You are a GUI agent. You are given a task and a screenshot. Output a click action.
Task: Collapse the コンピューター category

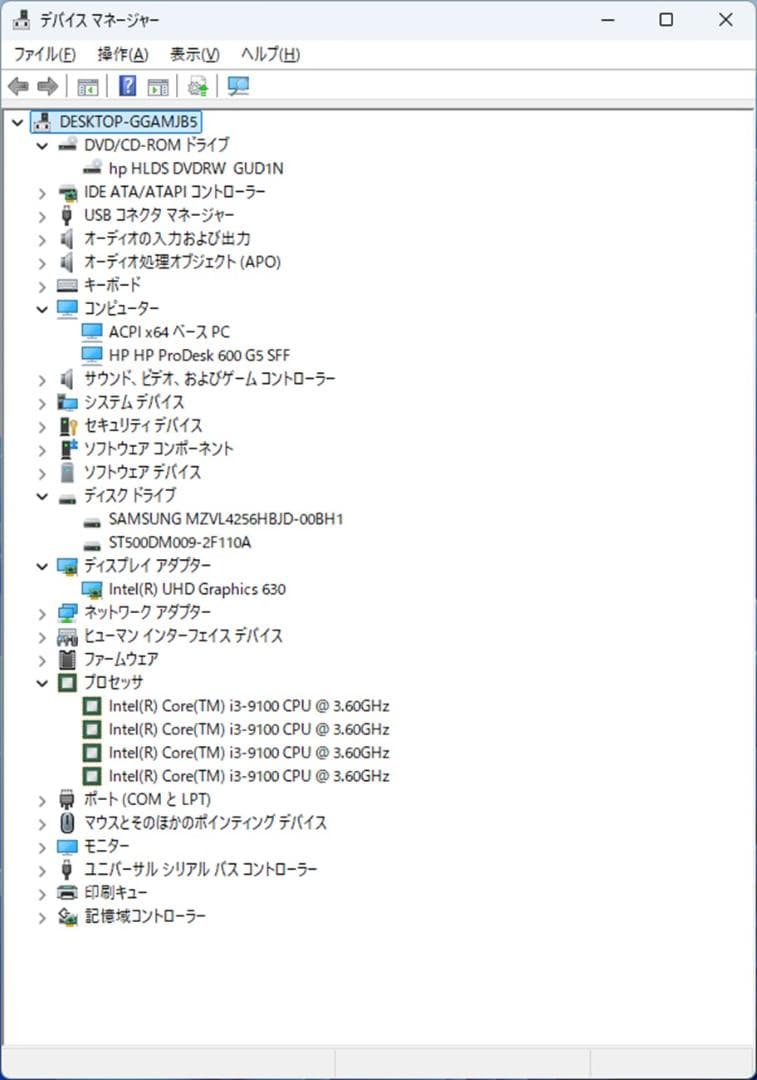point(42,309)
